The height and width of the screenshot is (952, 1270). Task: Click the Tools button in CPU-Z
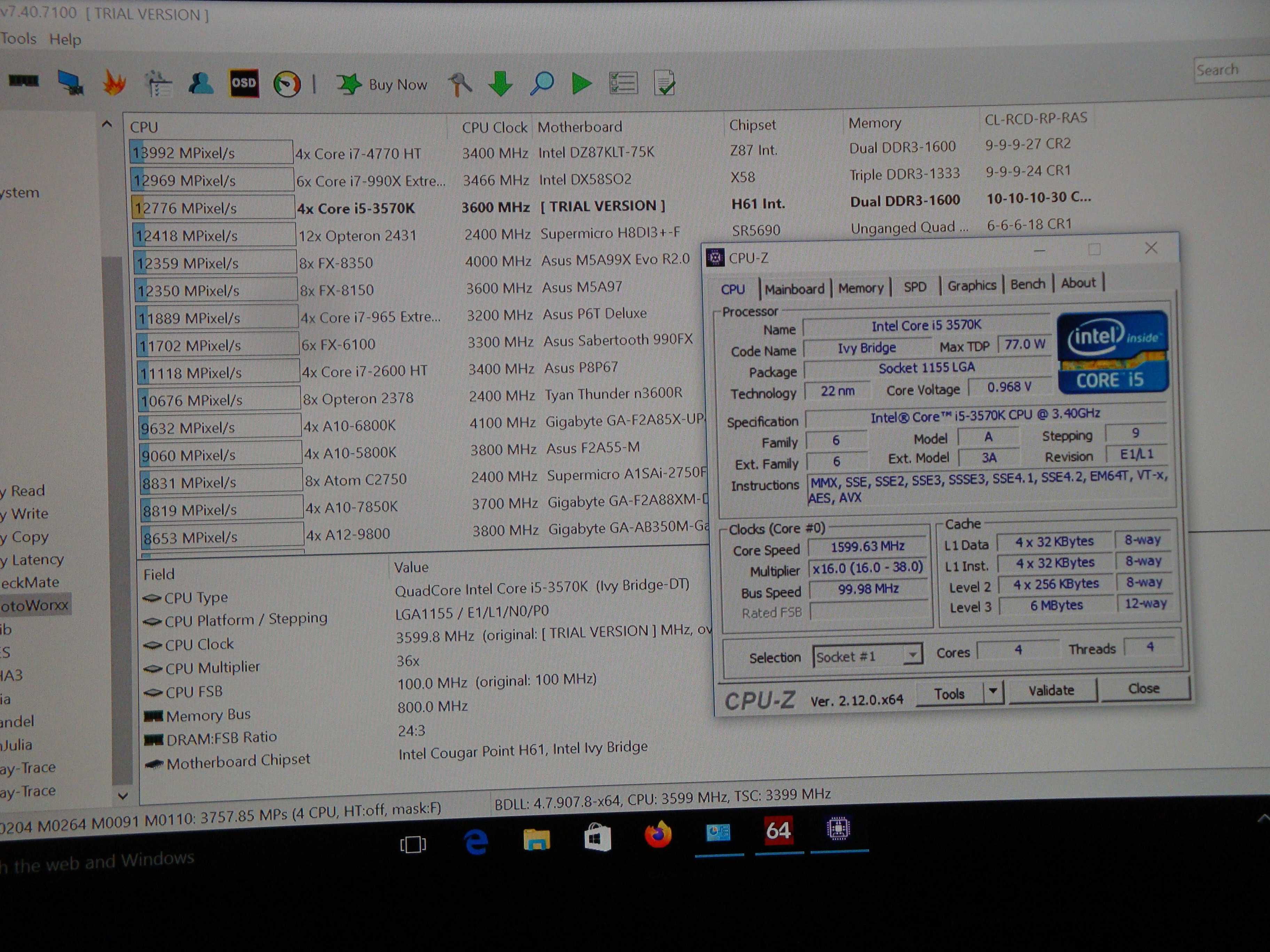pos(949,694)
